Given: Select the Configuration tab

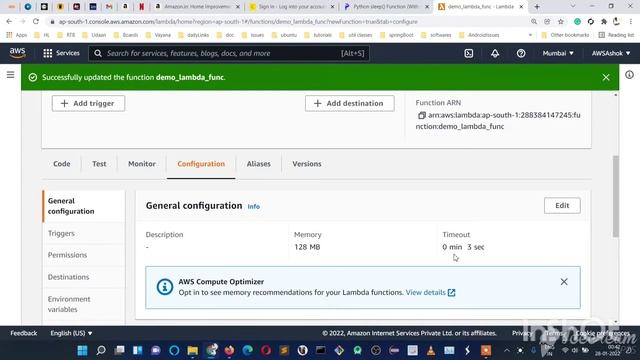Looking at the screenshot, I should 201,164.
